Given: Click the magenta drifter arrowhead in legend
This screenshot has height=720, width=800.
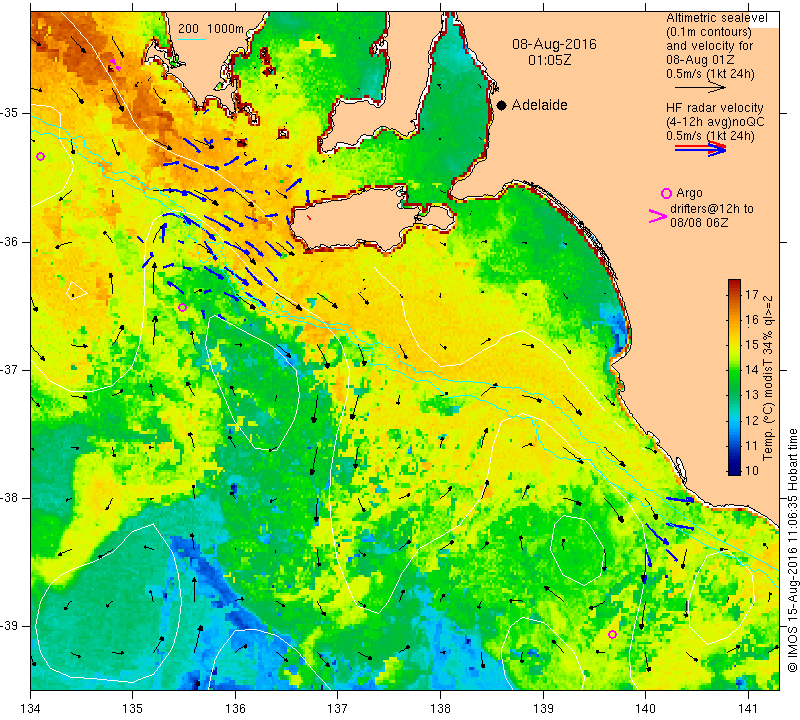Looking at the screenshot, I should (x=657, y=216).
